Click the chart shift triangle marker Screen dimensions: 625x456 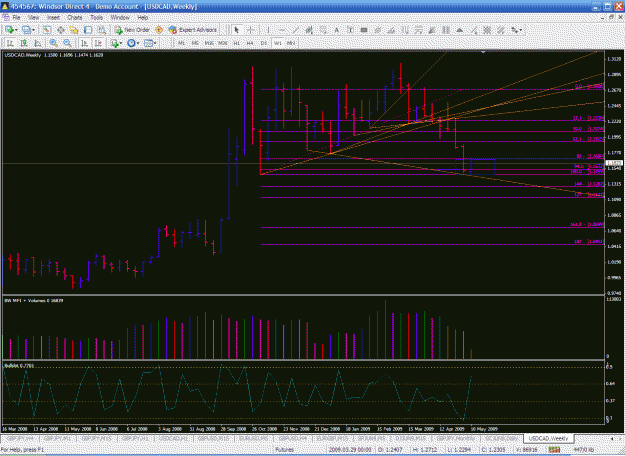pyautogui.click(x=483, y=52)
